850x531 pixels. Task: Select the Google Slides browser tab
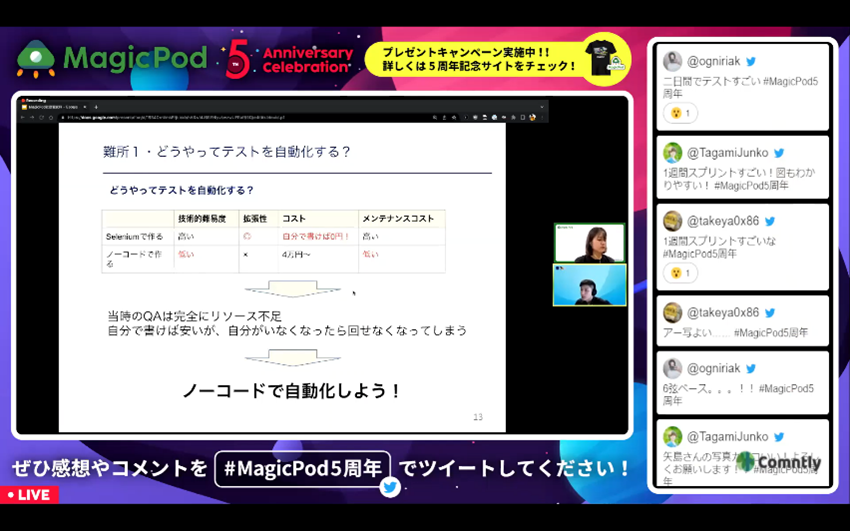[x=53, y=107]
